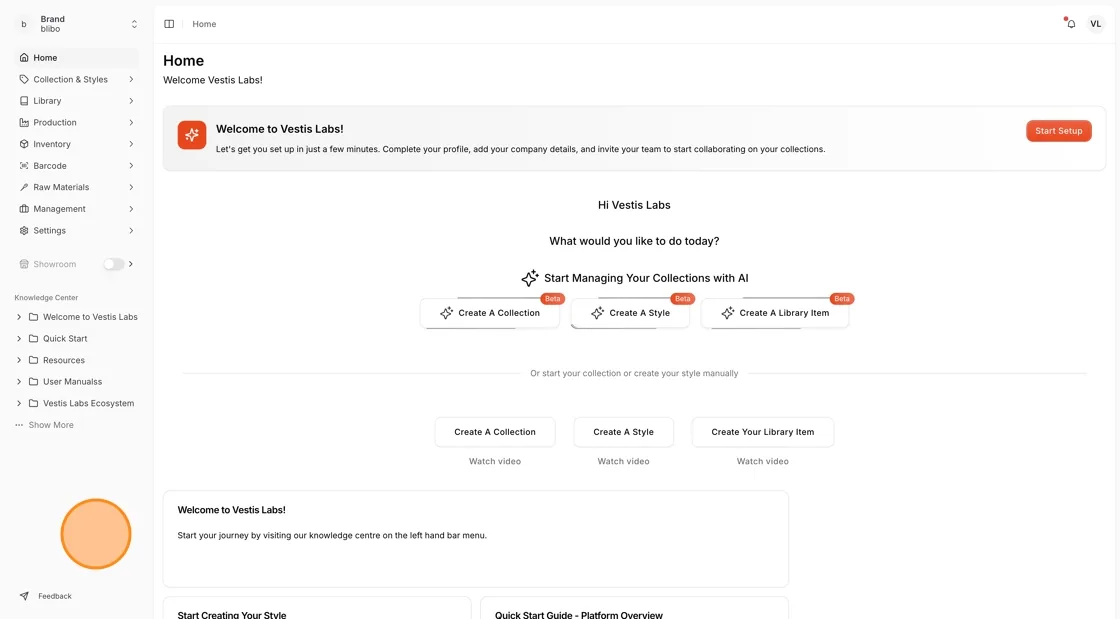Screen dimensions: 1120x619
Task: Expand the Management chevron
Action: pyautogui.click(x=131, y=209)
